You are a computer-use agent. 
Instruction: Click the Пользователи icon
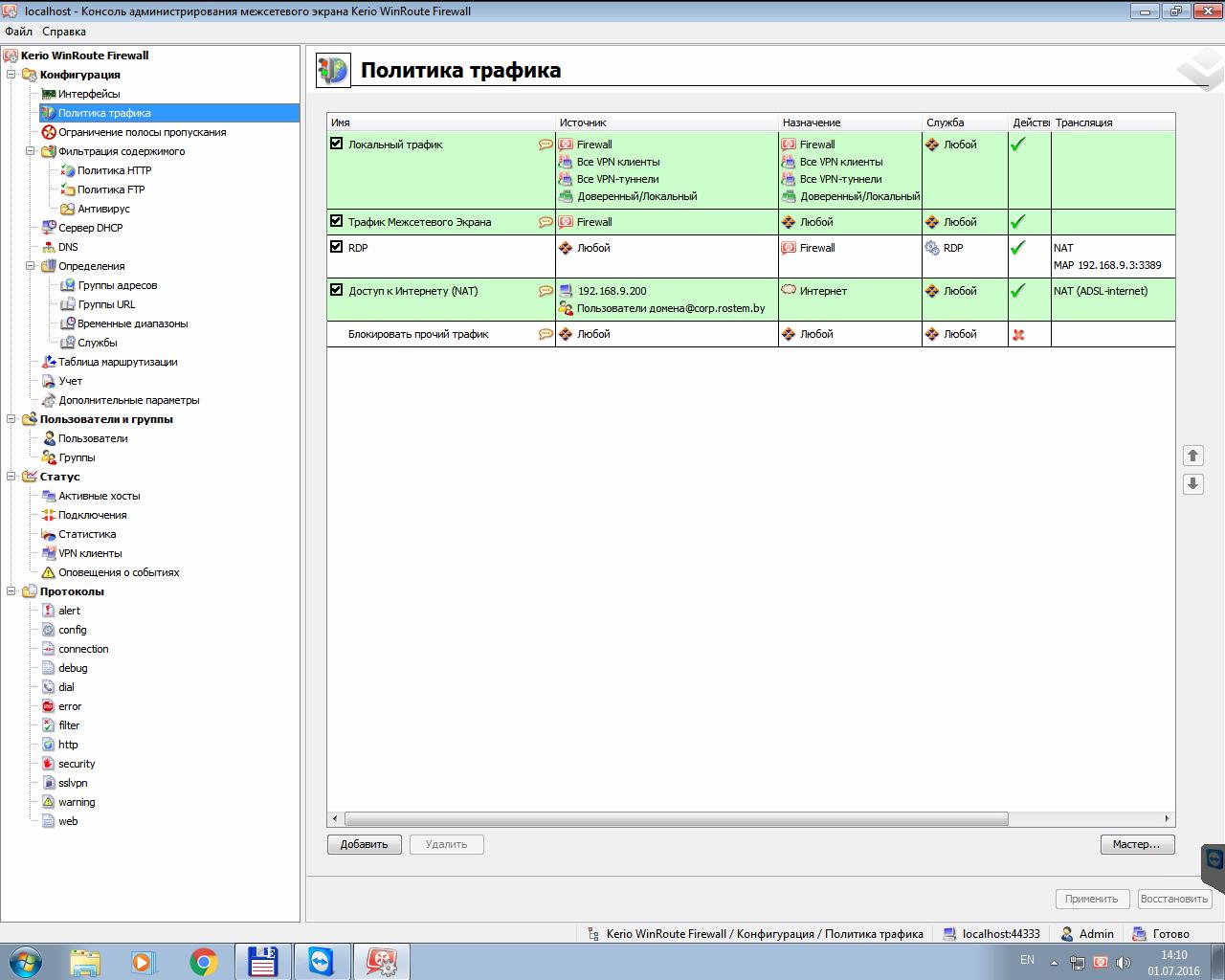click(x=49, y=438)
